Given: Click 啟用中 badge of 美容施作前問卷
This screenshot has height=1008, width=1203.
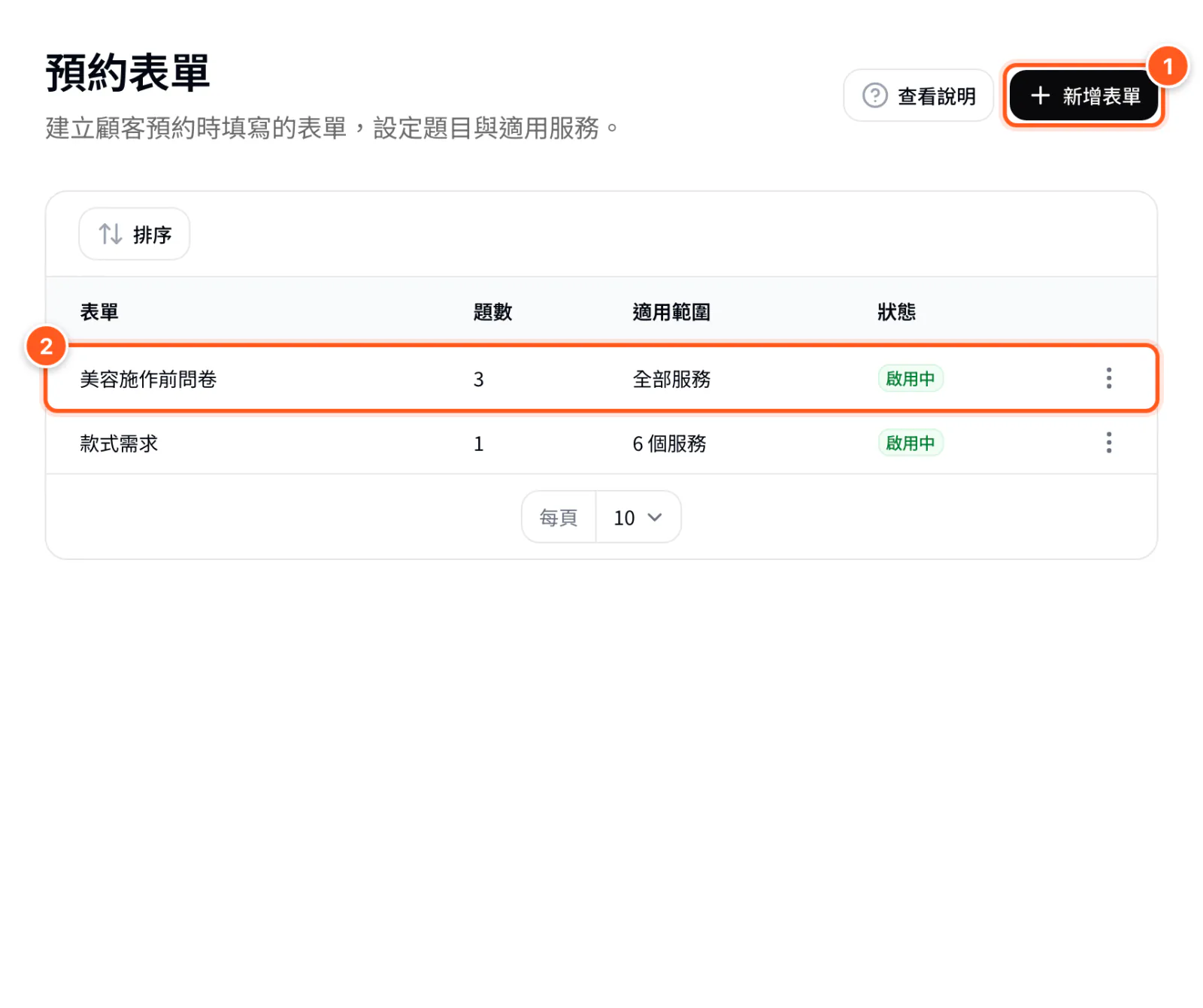Looking at the screenshot, I should [x=910, y=378].
